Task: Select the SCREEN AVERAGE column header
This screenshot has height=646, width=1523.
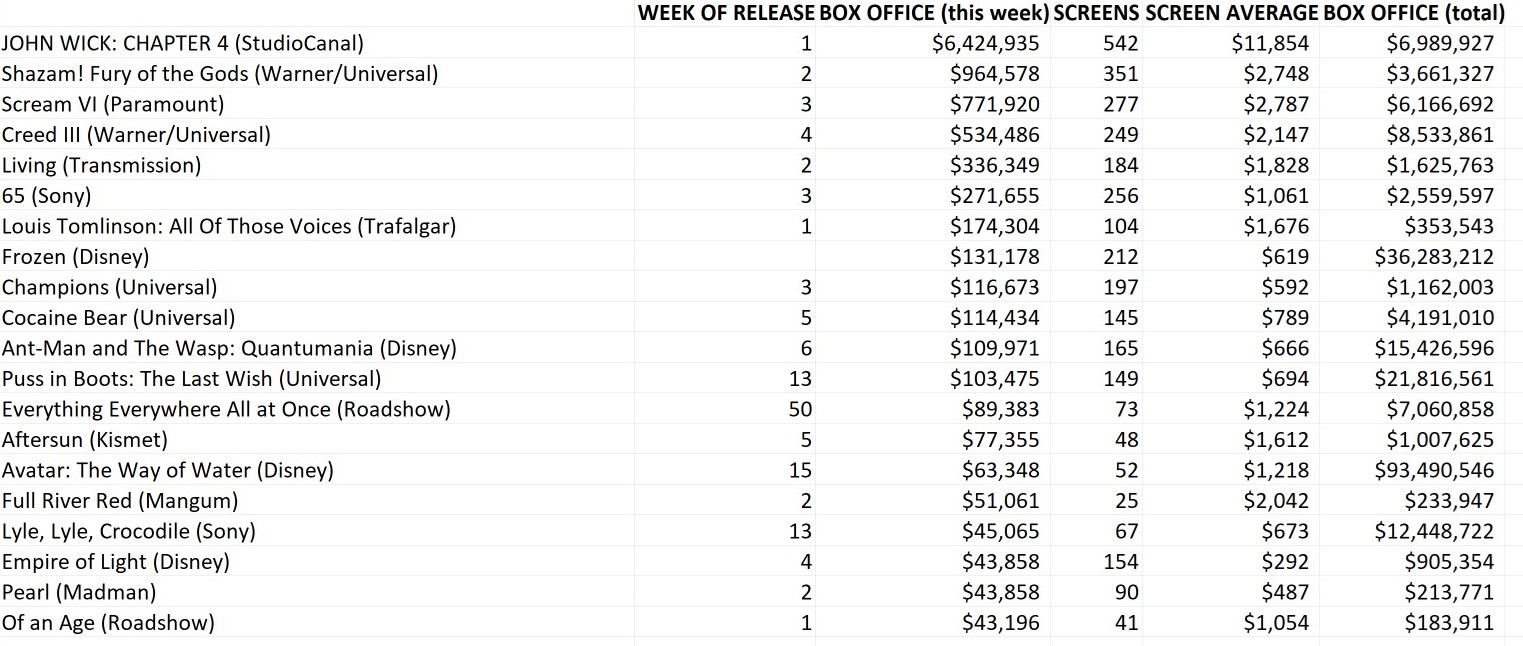Action: tap(1231, 13)
